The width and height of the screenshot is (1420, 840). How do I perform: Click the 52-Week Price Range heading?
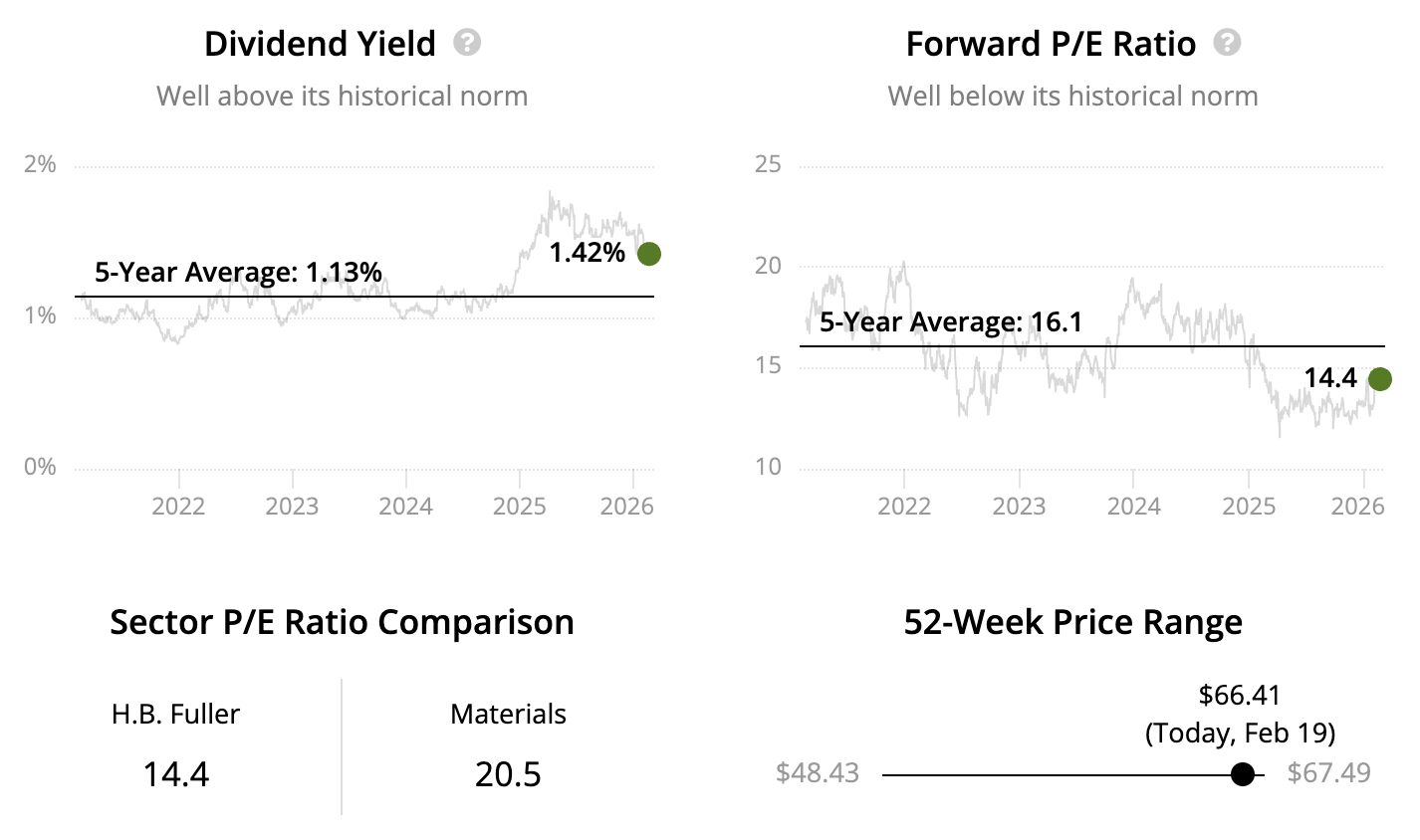[x=1072, y=622]
